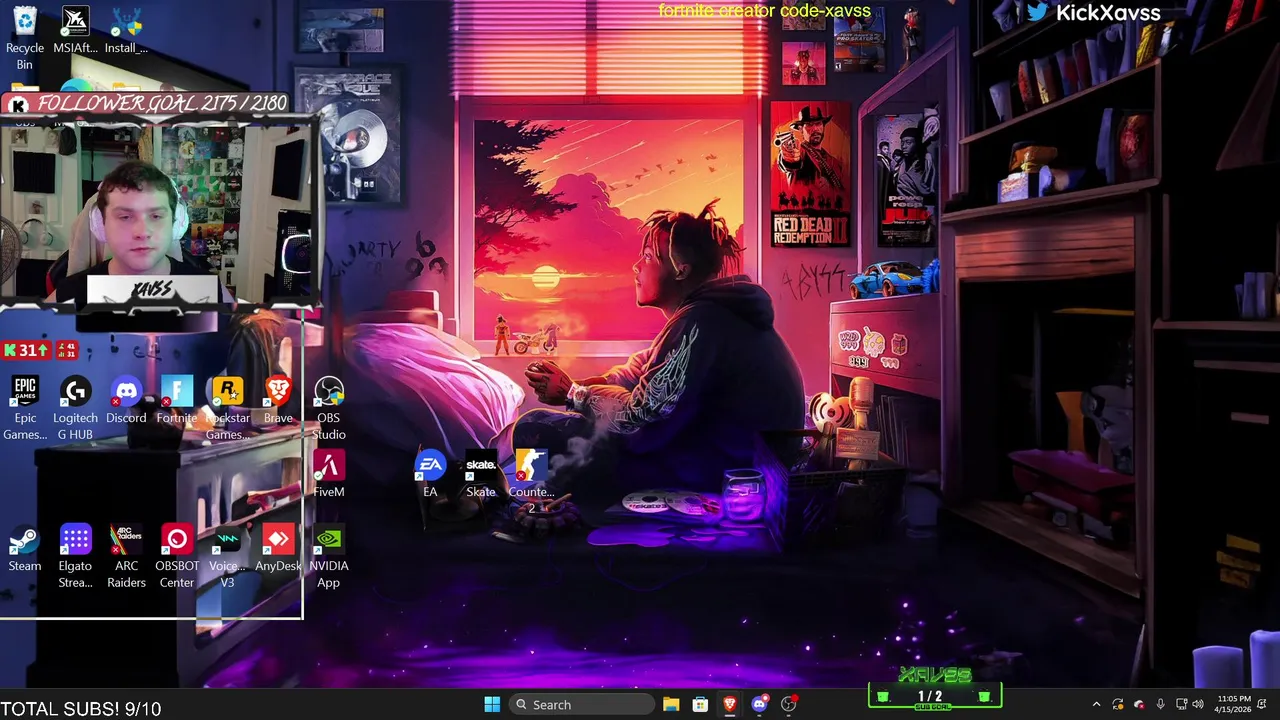Viewport: 1280px width, 720px height.
Task: Open the cloud tray icon with red mark
Action: tap(1139, 704)
